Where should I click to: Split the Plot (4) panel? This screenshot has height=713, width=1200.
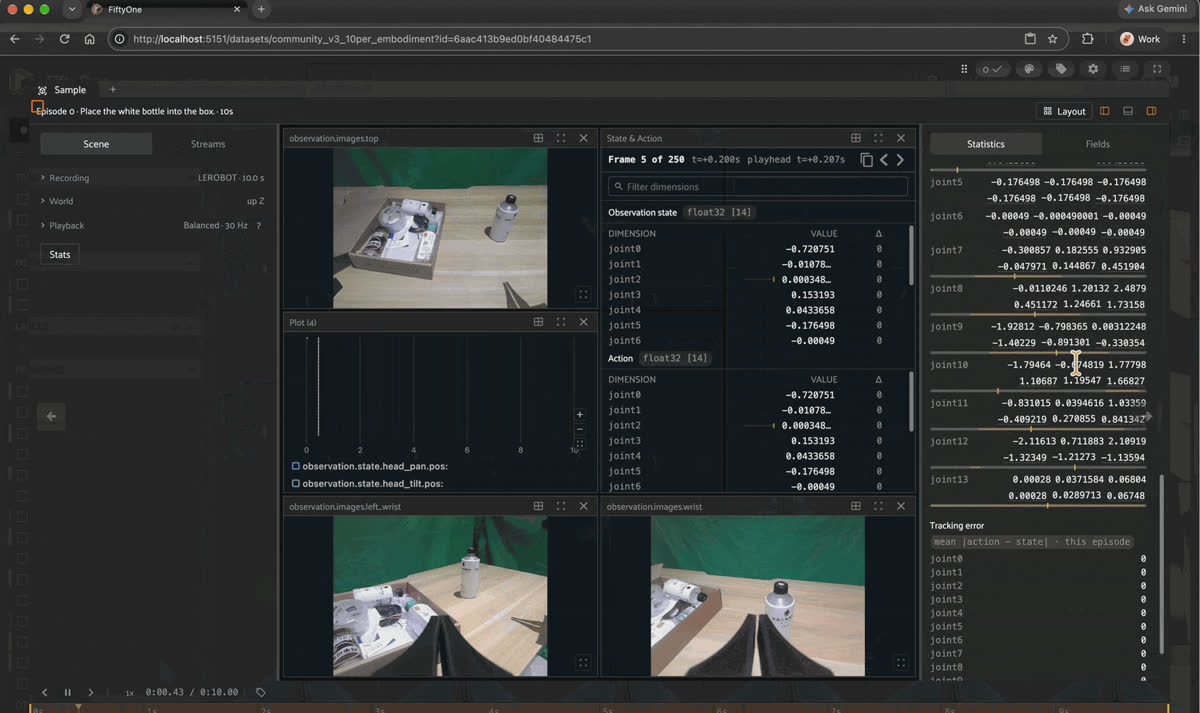538,322
